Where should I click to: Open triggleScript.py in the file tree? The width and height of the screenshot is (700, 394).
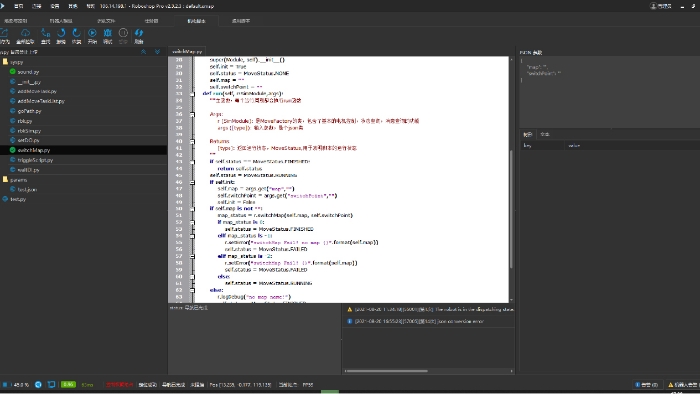click(x=35, y=160)
